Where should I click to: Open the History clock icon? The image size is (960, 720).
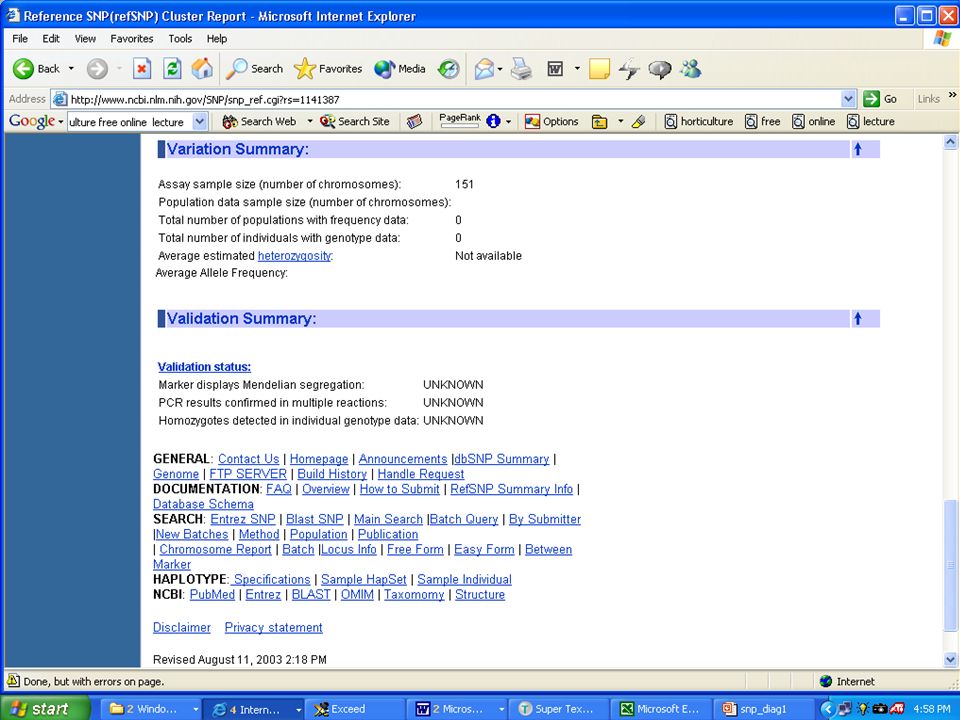click(x=448, y=69)
